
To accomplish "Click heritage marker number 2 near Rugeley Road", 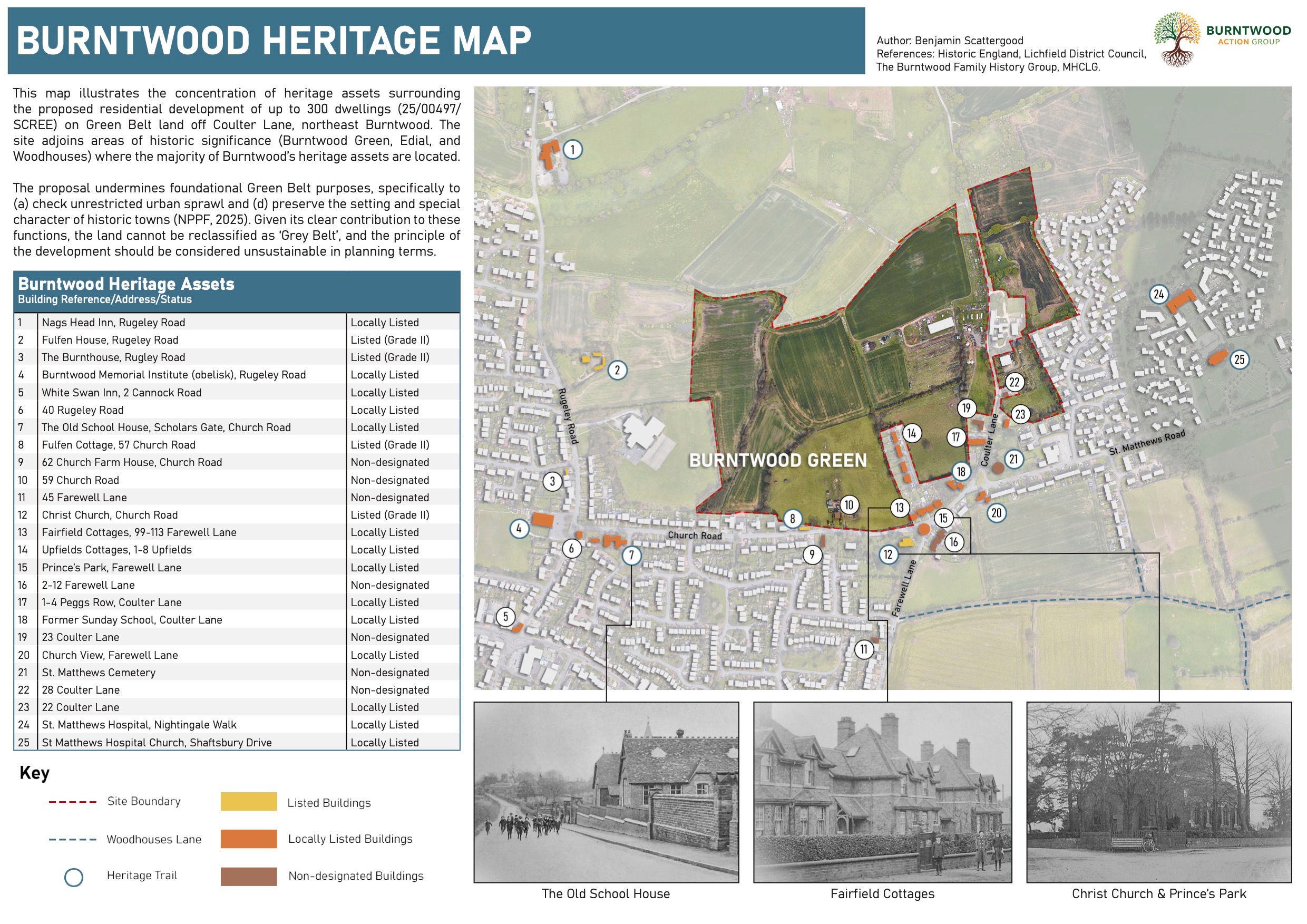I will tap(617, 370).
